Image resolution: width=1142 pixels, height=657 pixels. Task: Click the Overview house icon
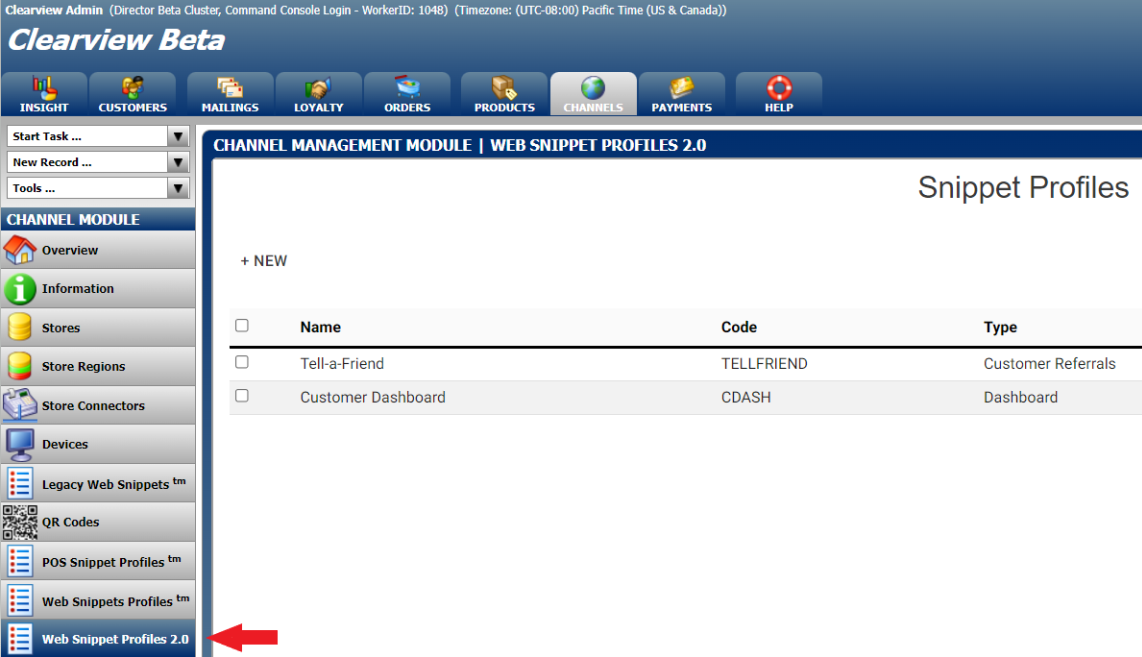(x=20, y=250)
